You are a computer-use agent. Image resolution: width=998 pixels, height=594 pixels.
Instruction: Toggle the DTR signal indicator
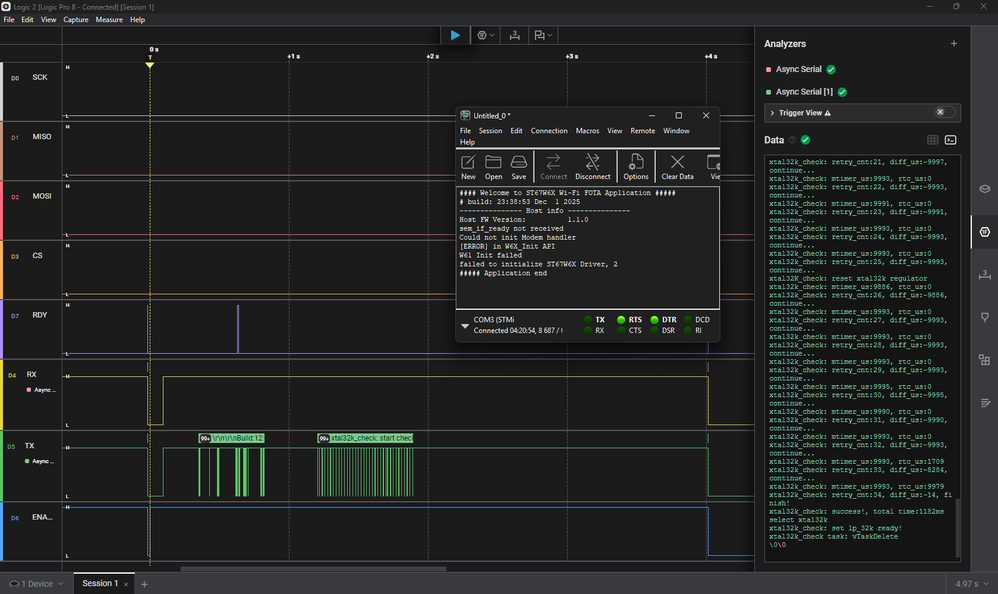655,320
